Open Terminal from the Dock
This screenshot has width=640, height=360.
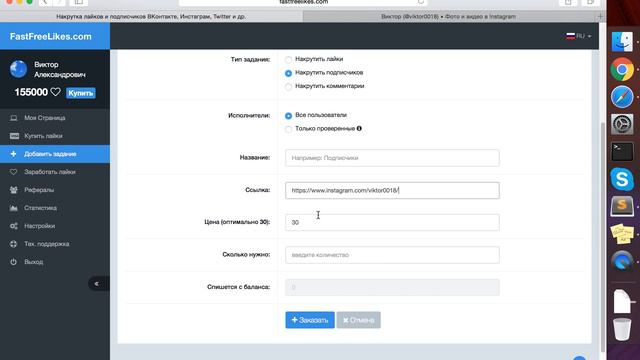pyautogui.click(x=622, y=151)
